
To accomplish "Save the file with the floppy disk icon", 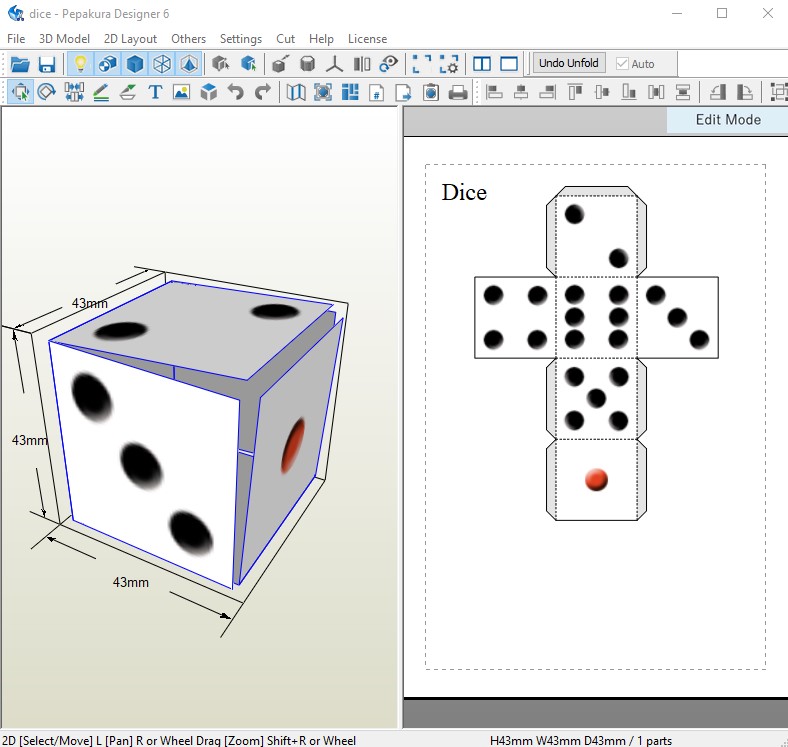I will [x=47, y=64].
